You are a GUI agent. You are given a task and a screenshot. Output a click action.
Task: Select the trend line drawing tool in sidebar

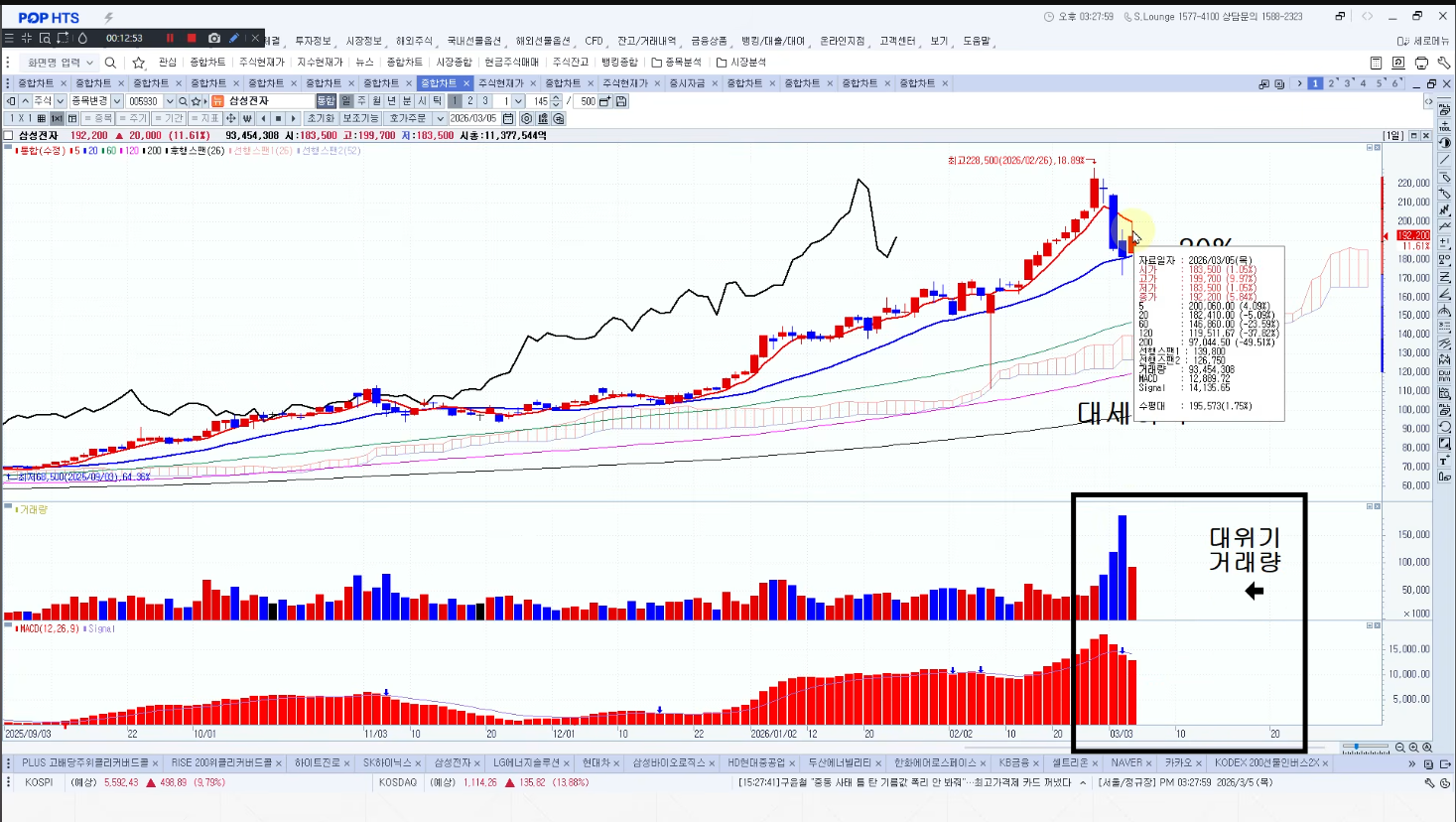pyautogui.click(x=1445, y=160)
